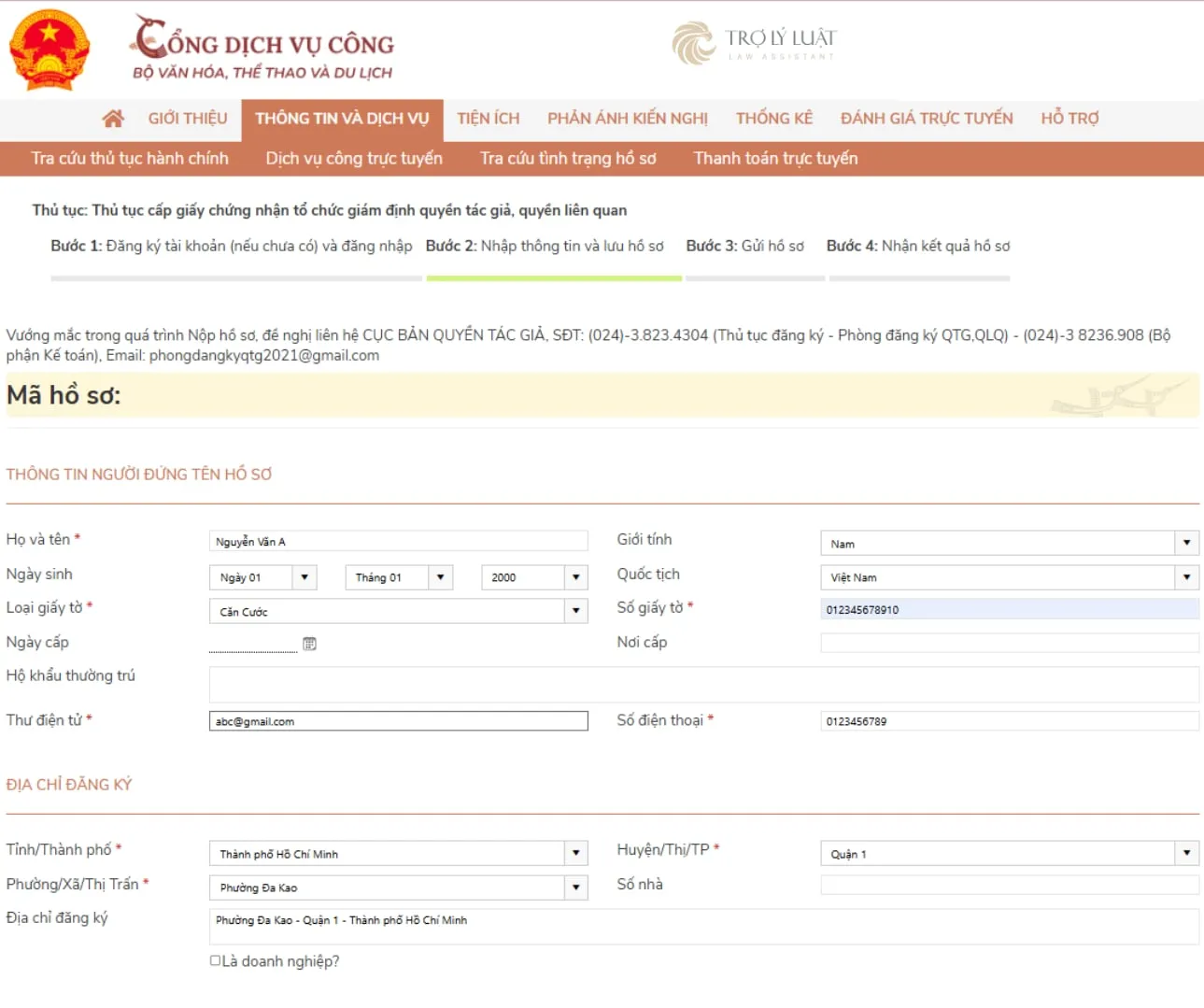Image resolution: width=1204 pixels, height=1008 pixels.
Task: Tick the Là doanh nghiệp checkbox
Action: point(216,960)
